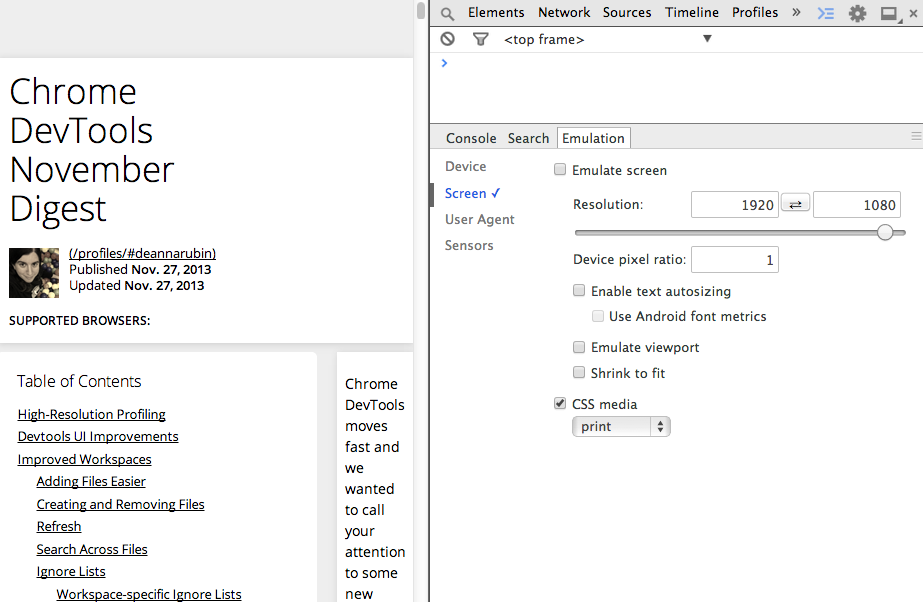The width and height of the screenshot is (923, 602).
Task: Click the drawer drag-handle menu icon
Action: (916, 137)
